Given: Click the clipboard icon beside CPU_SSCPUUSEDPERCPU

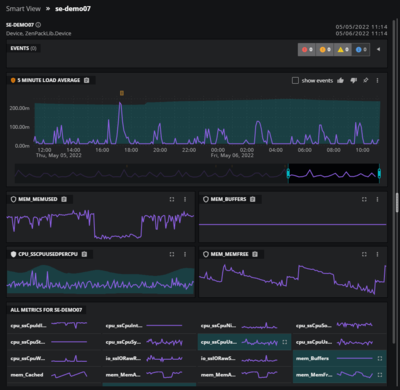Looking at the screenshot, I should 84,254.
